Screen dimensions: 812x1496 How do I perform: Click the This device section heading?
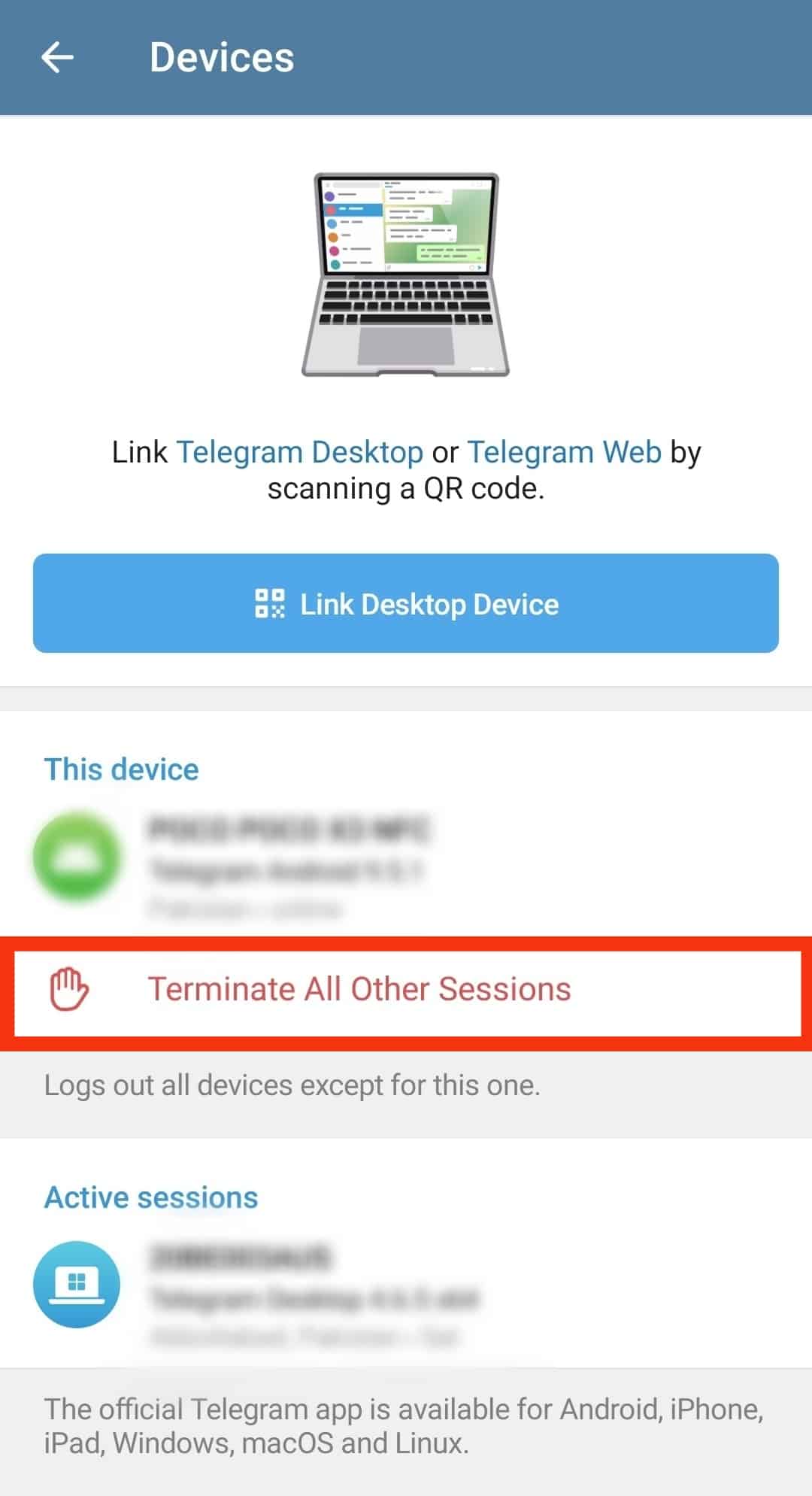click(122, 769)
